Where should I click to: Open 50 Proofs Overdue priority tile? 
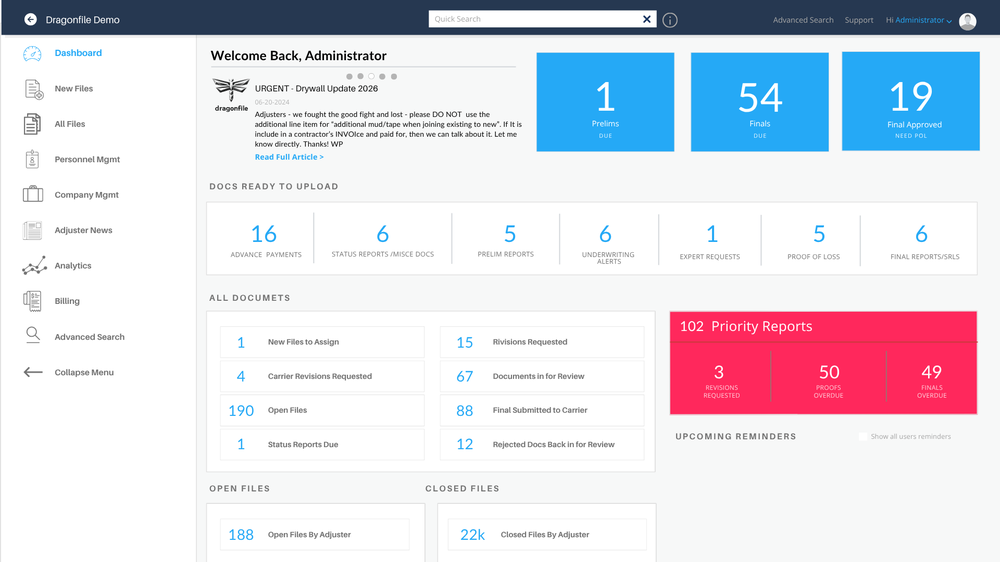pos(828,380)
